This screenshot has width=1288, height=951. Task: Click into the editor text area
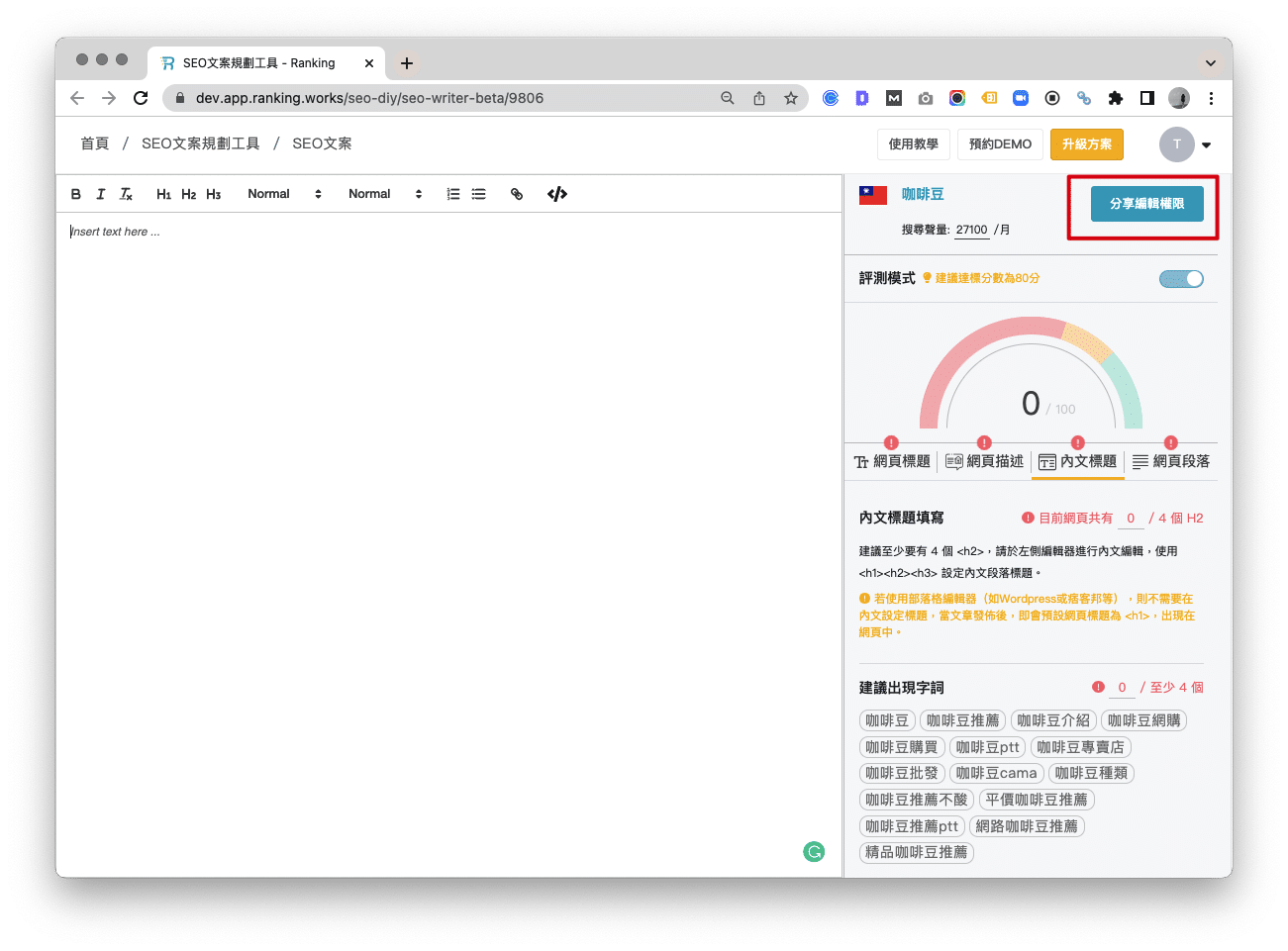(446, 495)
